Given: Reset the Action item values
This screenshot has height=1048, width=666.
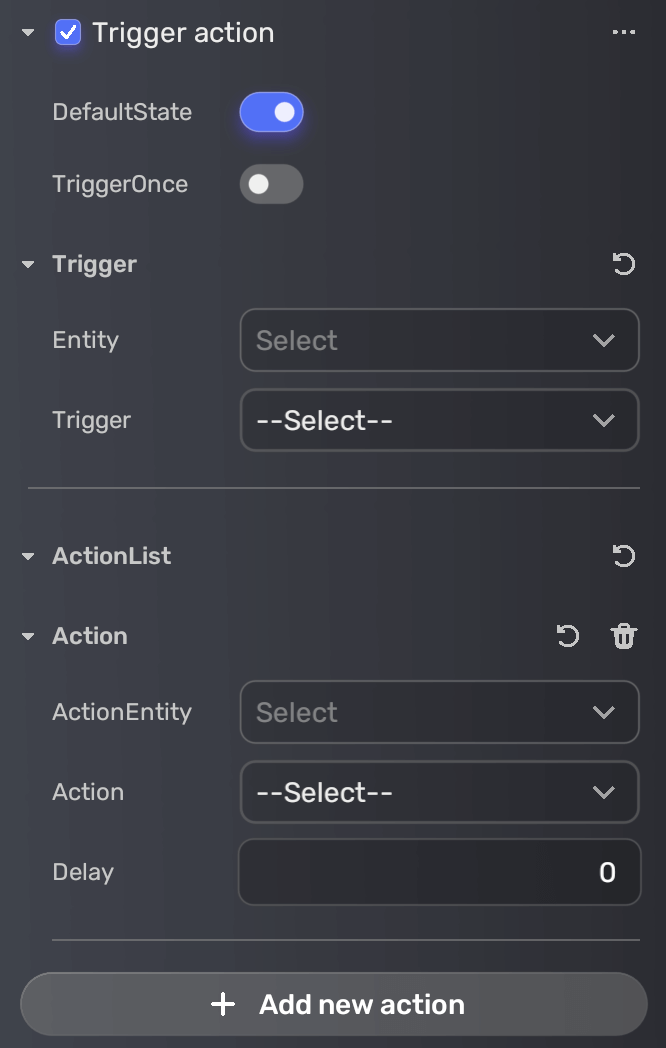Looking at the screenshot, I should click(568, 636).
